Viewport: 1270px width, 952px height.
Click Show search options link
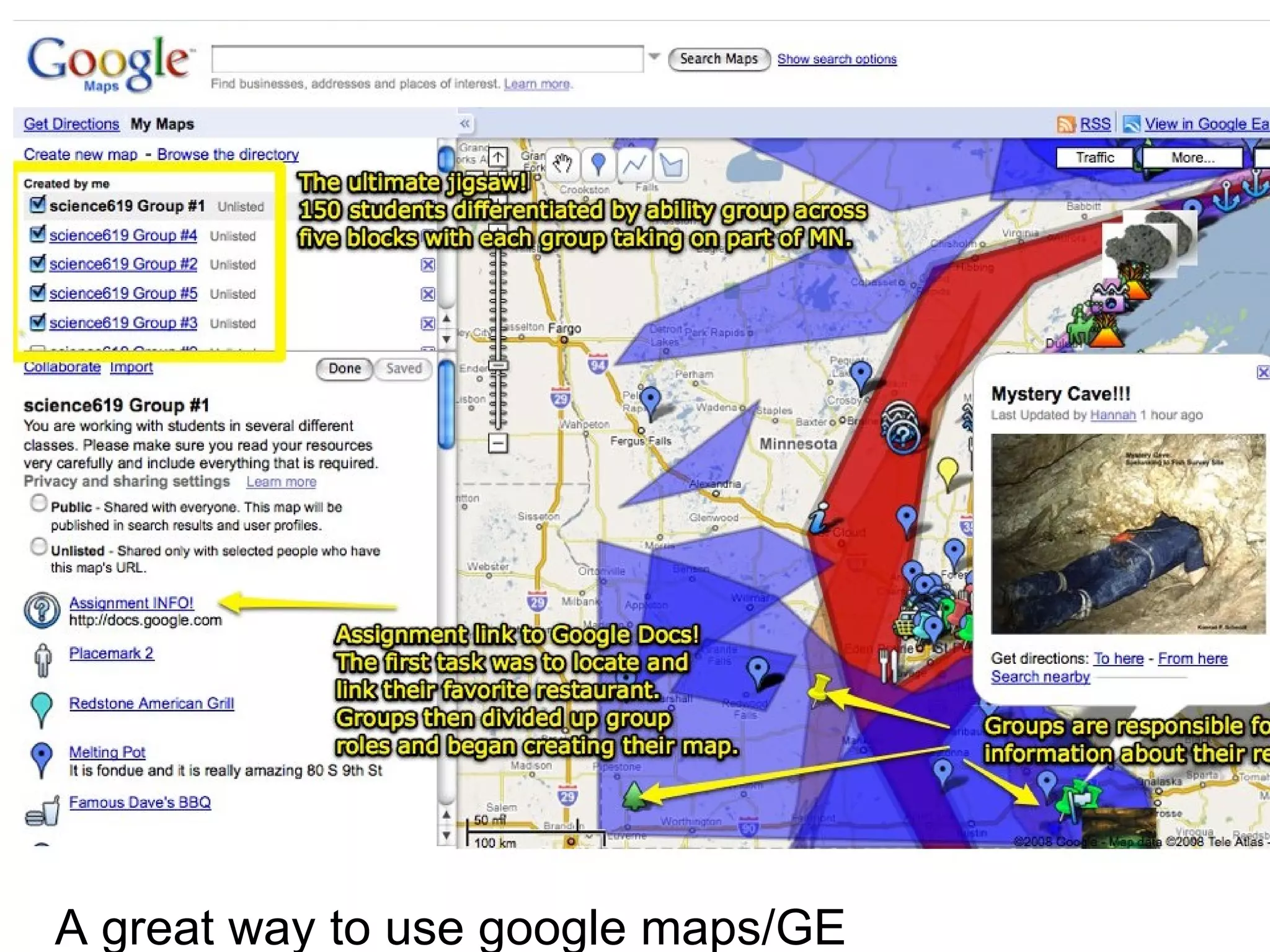click(x=837, y=59)
